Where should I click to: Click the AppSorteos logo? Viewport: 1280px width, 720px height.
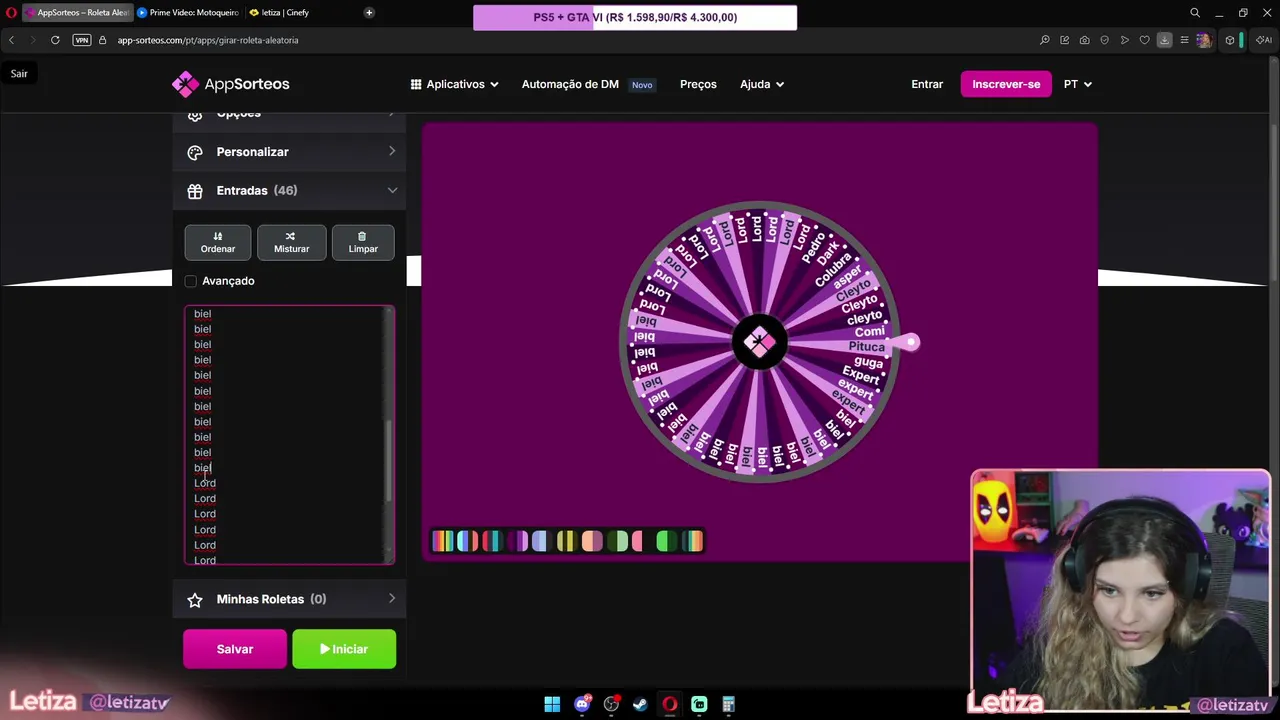click(x=231, y=84)
